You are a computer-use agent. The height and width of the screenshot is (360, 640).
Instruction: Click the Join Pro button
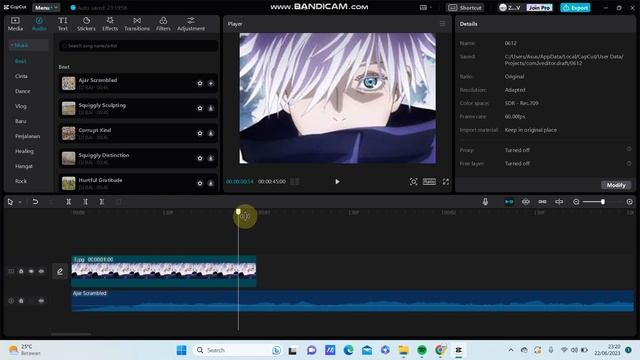pos(539,7)
